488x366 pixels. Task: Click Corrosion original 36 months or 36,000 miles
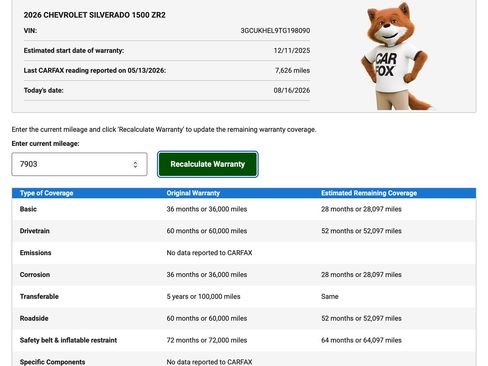coord(207,275)
